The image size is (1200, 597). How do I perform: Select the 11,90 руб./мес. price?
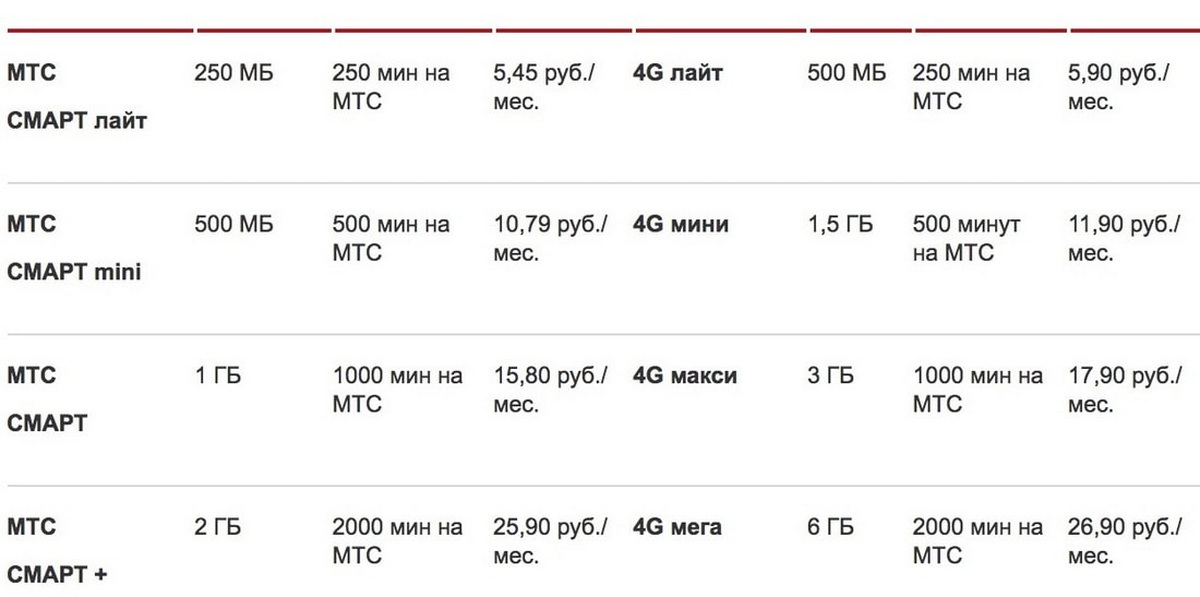click(1125, 238)
